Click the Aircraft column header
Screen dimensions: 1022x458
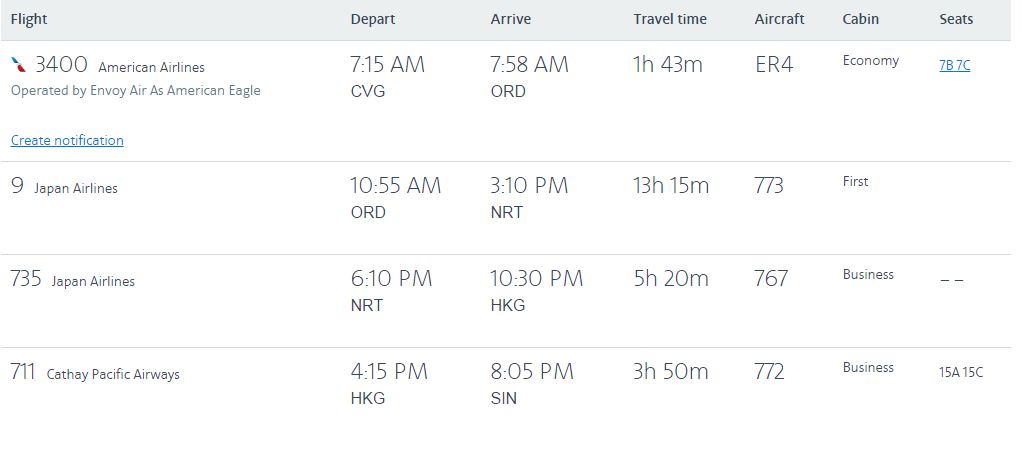click(779, 19)
